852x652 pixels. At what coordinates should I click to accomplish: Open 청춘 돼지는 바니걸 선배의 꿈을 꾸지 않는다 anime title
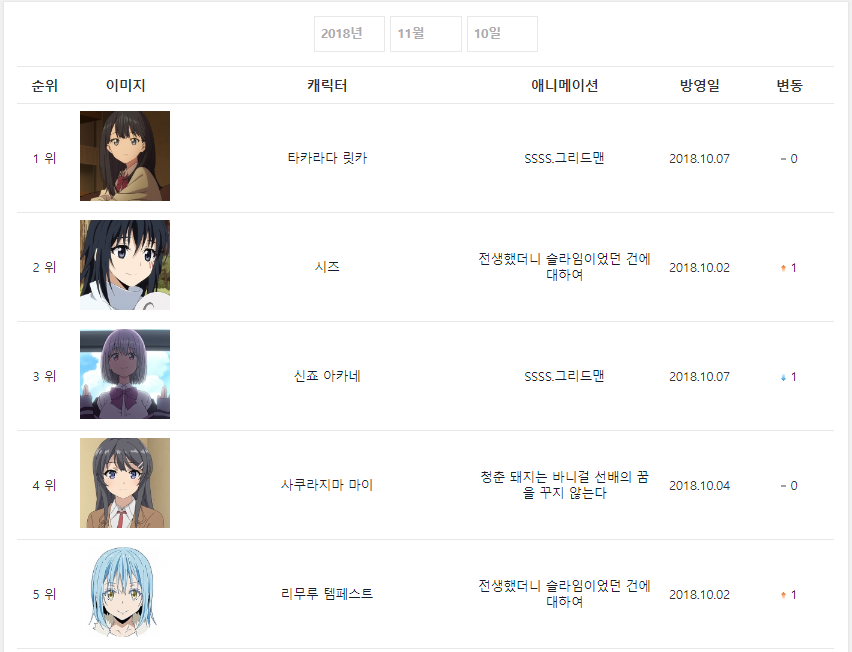click(564, 485)
